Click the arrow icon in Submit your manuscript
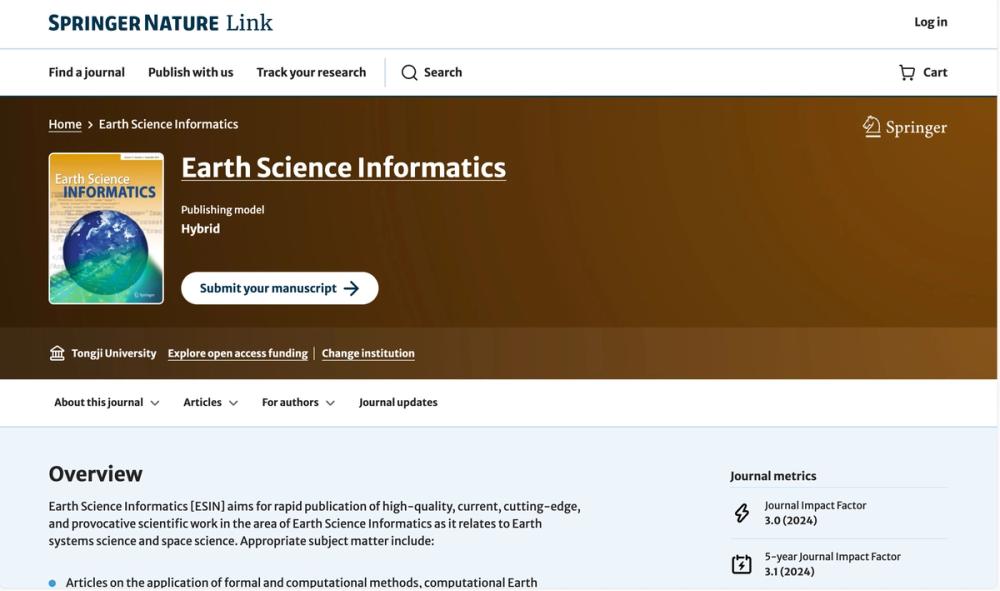Viewport: 1000px width, 591px height. 351,289
